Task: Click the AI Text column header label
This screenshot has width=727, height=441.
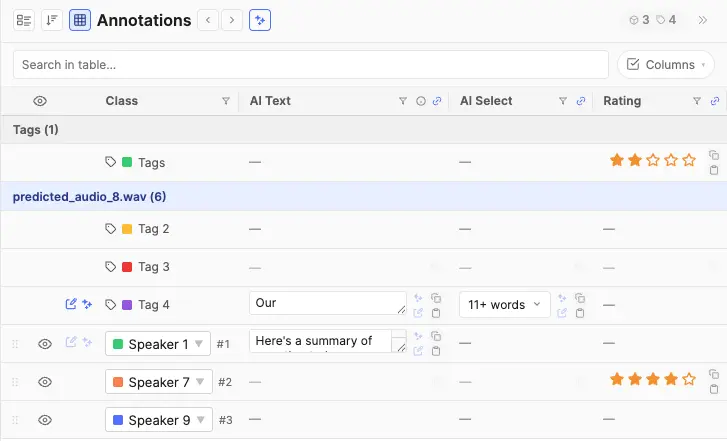Action: 270,101
